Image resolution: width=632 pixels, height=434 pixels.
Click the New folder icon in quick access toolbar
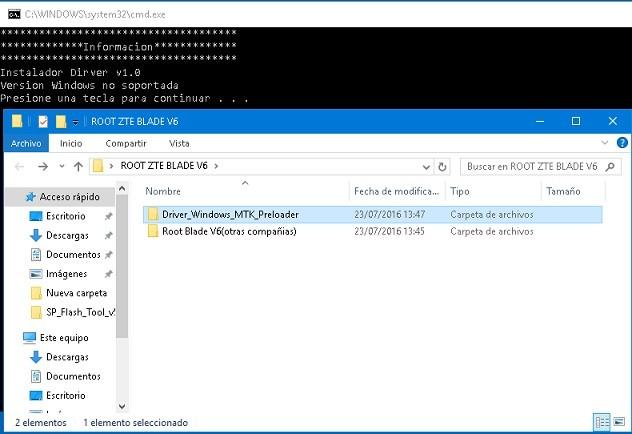pos(61,121)
